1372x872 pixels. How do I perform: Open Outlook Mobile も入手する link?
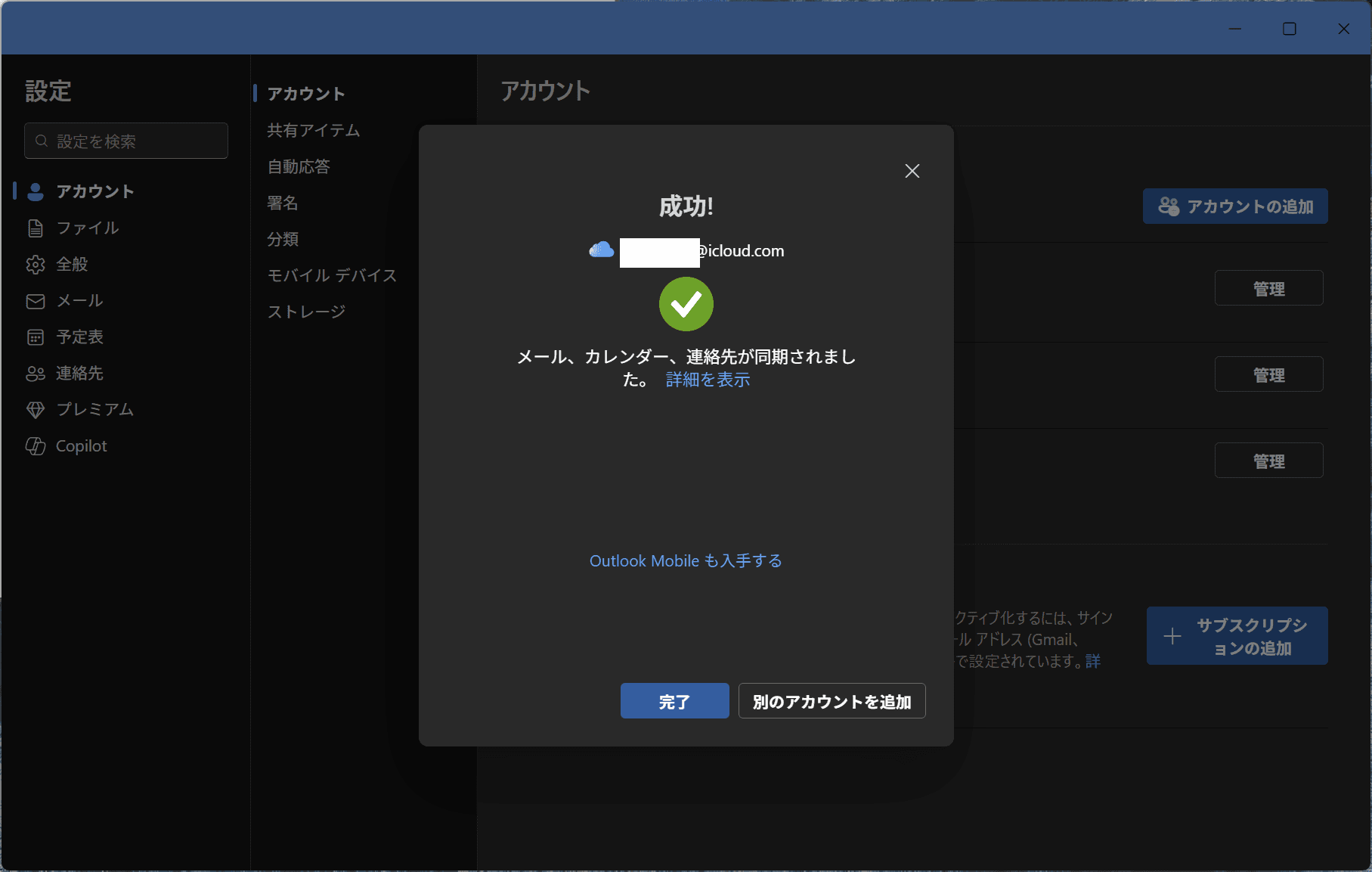tap(686, 561)
